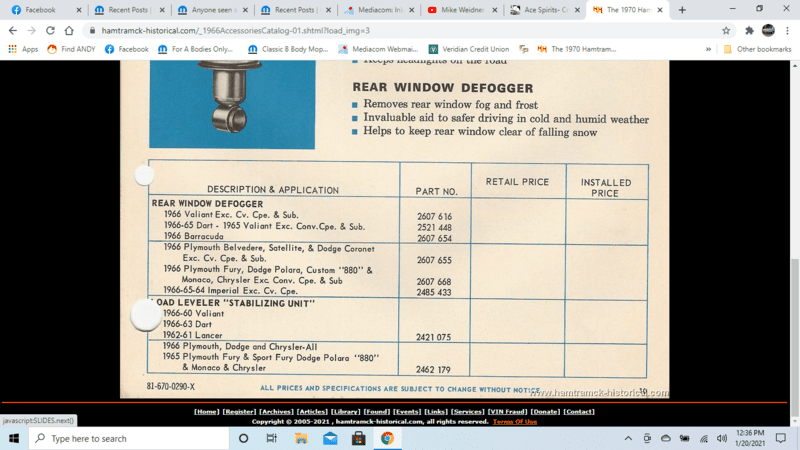Open the volume speaker icon

click(722, 438)
